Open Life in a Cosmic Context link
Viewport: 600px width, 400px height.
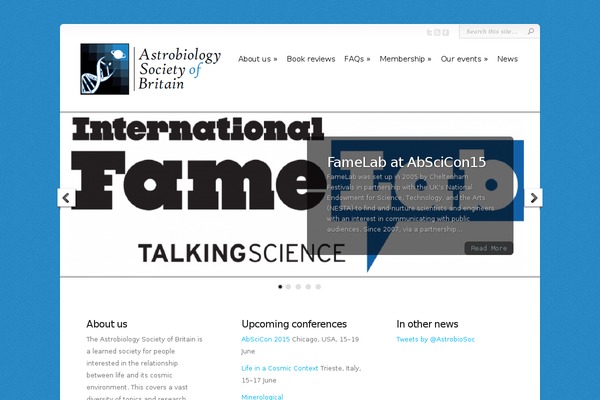pyautogui.click(x=280, y=368)
